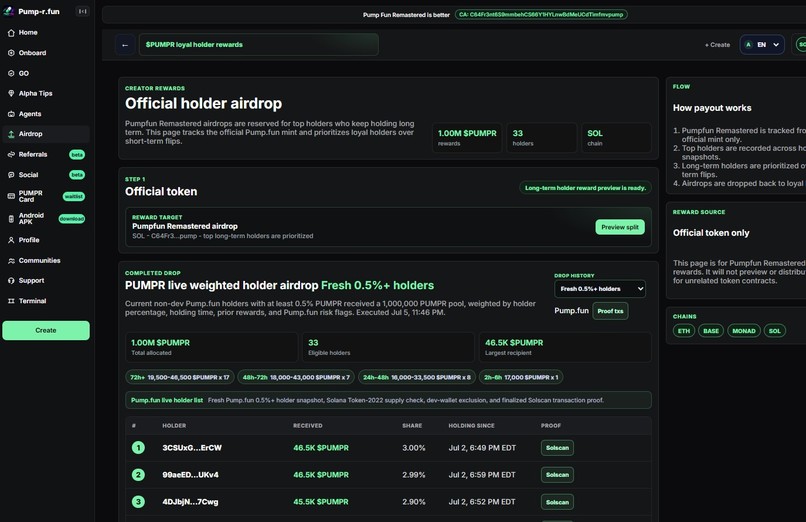The height and width of the screenshot is (522, 806).
Task: Click the 2h-6h tier pill
Action: (x=521, y=377)
